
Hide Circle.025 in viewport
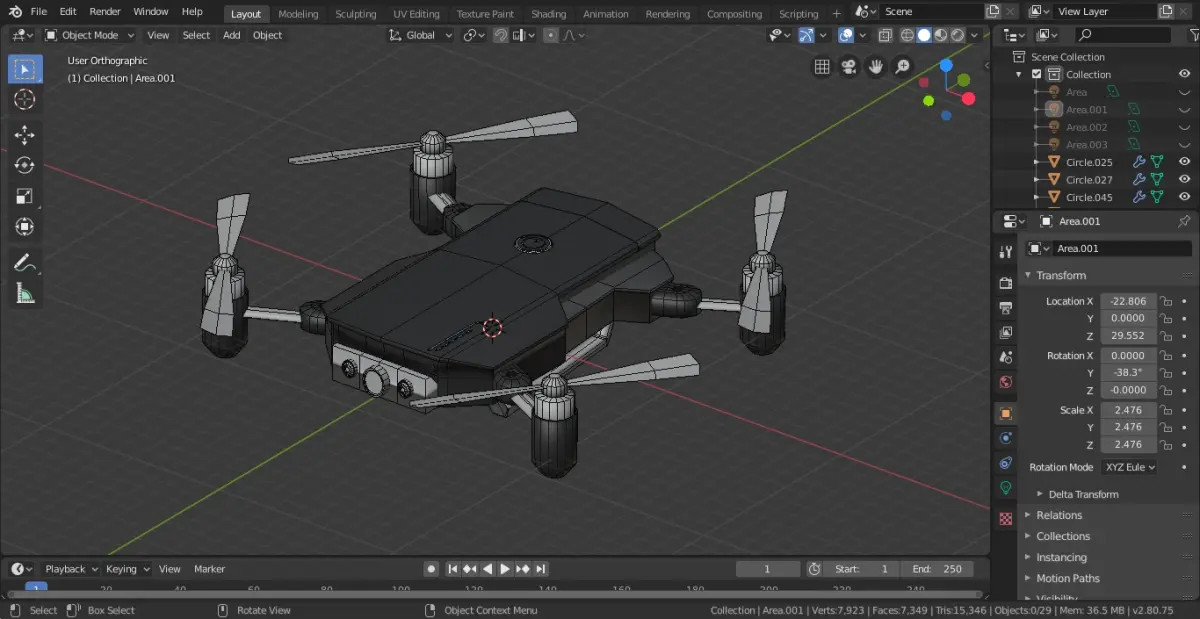pyautogui.click(x=1184, y=162)
